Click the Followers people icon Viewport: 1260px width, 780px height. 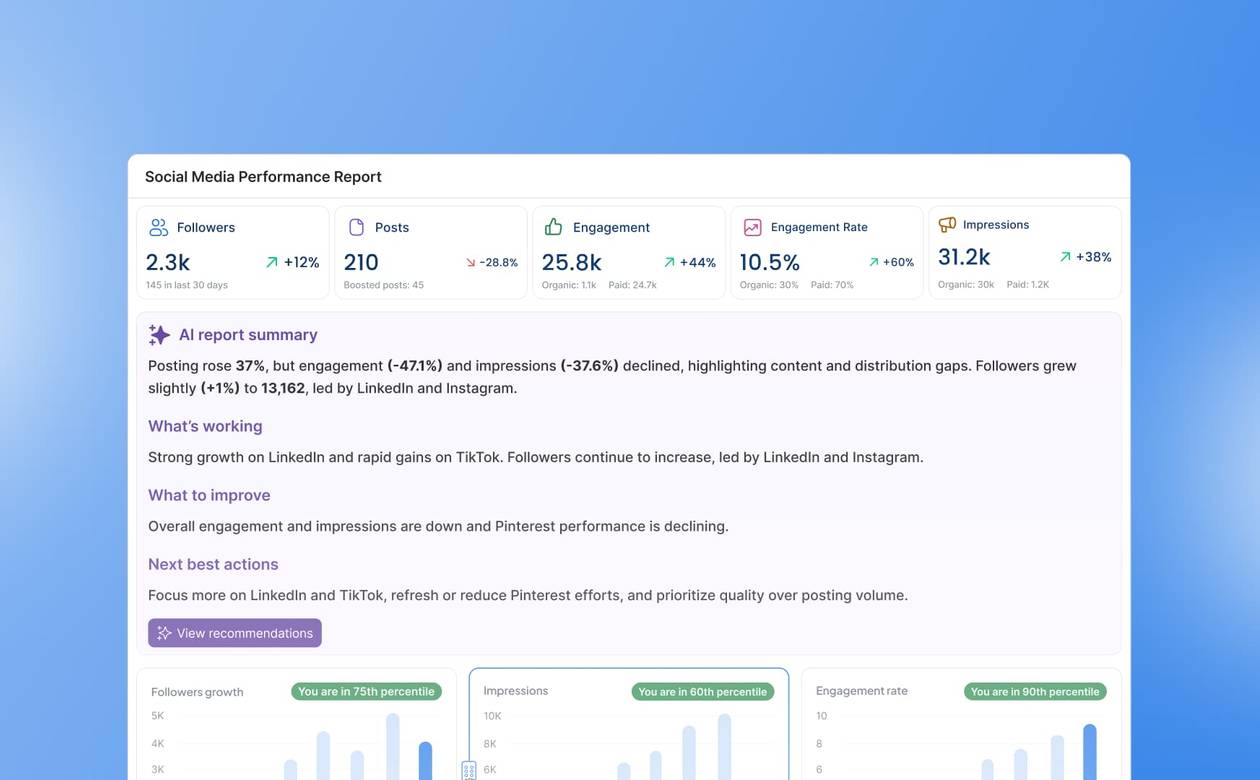(158, 227)
